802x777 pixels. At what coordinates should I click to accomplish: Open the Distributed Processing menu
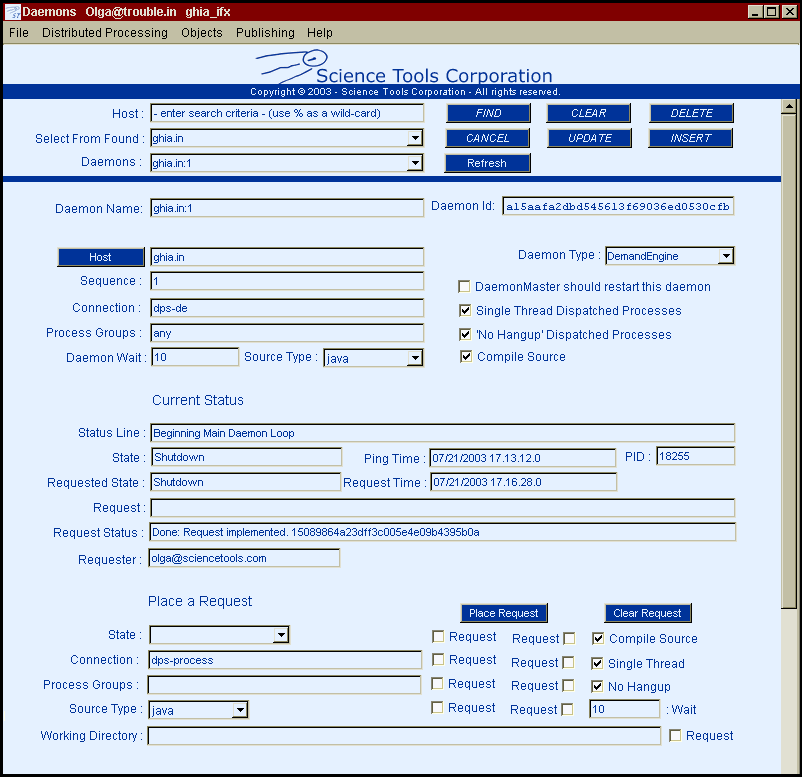(x=105, y=33)
